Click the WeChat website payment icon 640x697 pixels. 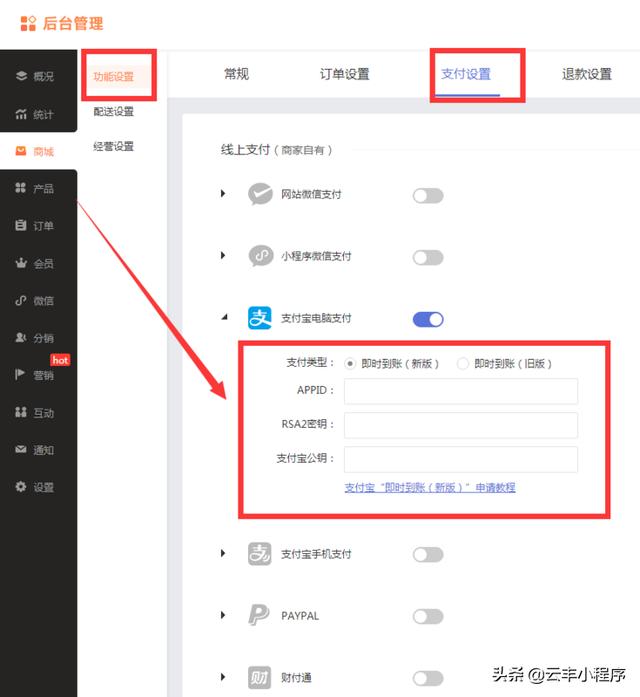click(x=260, y=194)
